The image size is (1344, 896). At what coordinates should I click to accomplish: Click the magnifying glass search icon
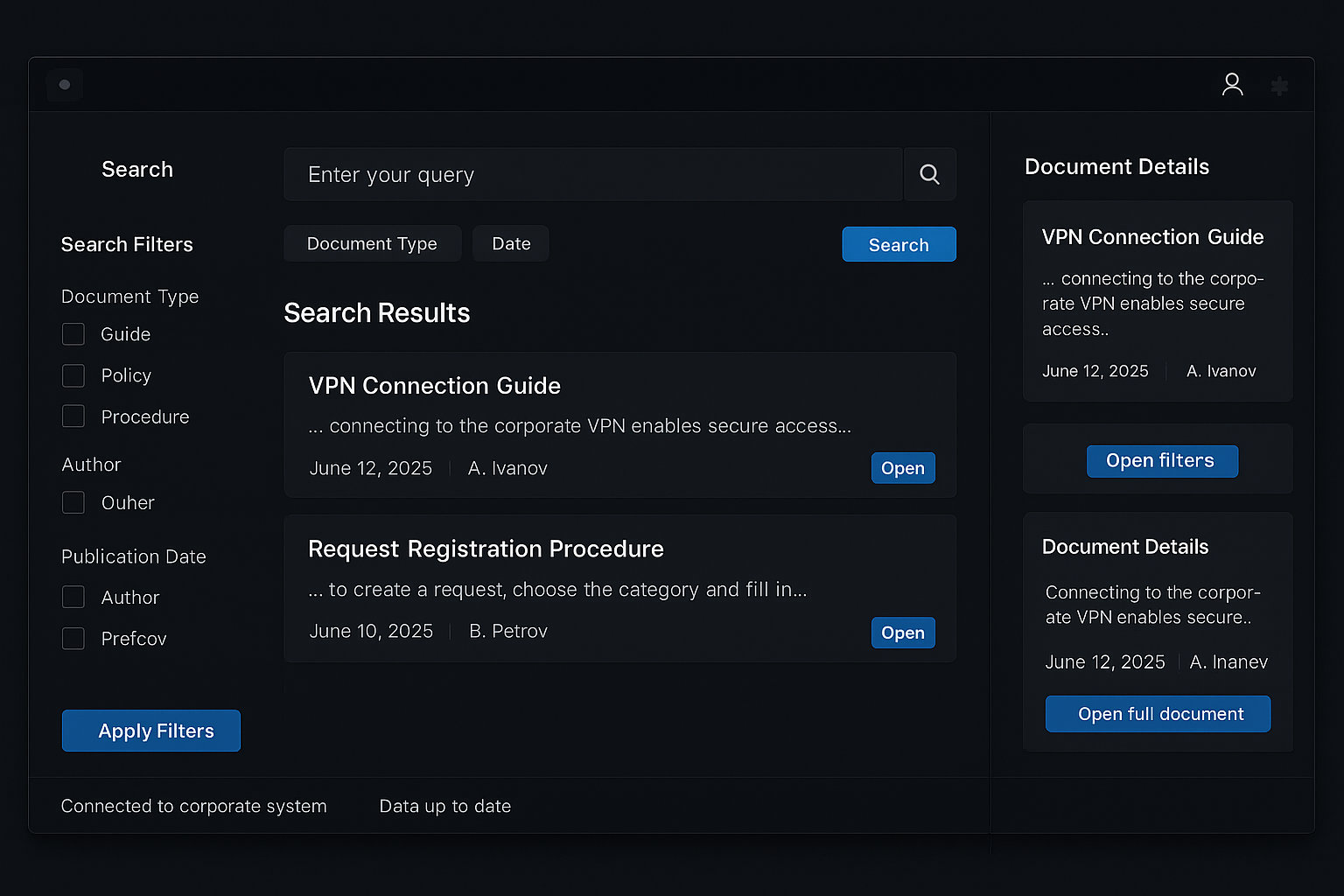click(x=929, y=175)
